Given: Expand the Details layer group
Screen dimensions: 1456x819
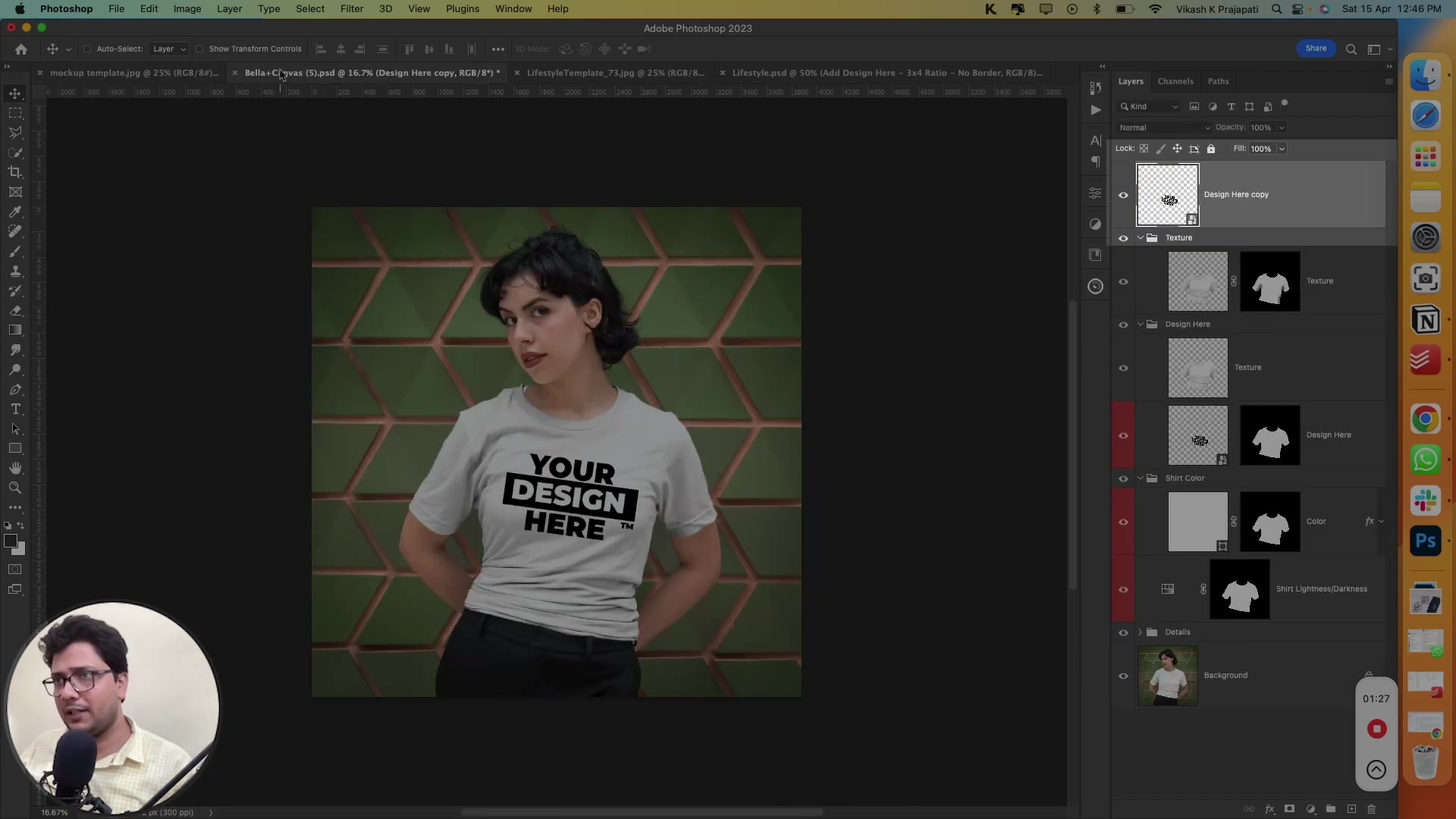Looking at the screenshot, I should coord(1140,632).
